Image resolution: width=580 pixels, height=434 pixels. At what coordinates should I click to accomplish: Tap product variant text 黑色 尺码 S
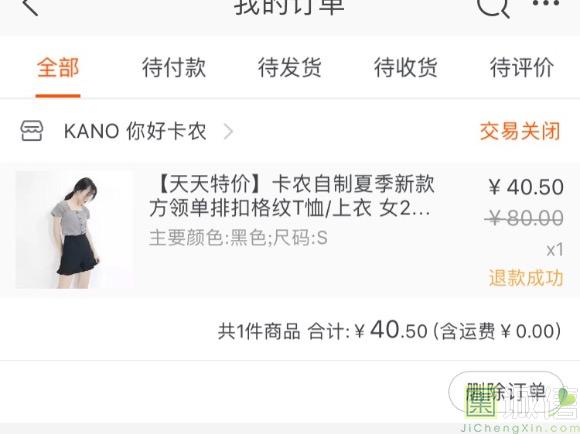(x=238, y=238)
